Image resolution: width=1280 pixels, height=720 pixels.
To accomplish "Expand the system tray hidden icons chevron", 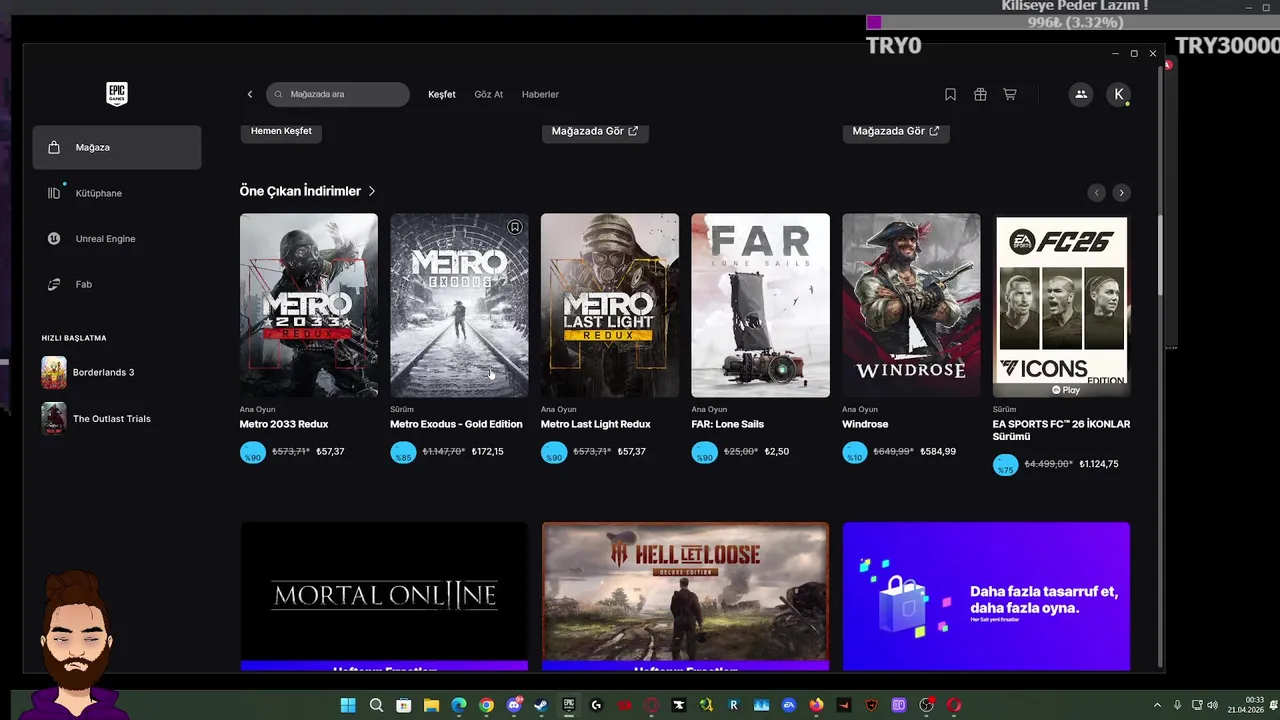I will tap(1157, 705).
